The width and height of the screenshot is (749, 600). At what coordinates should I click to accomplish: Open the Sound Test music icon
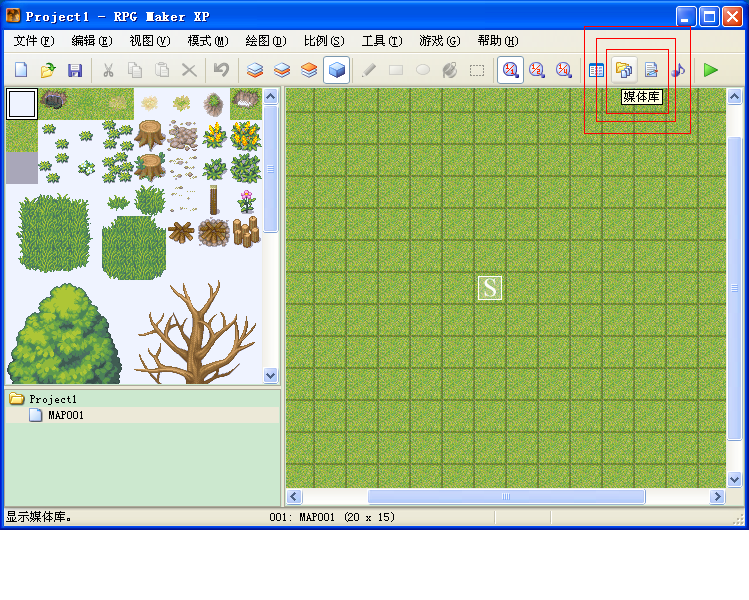pyautogui.click(x=678, y=70)
